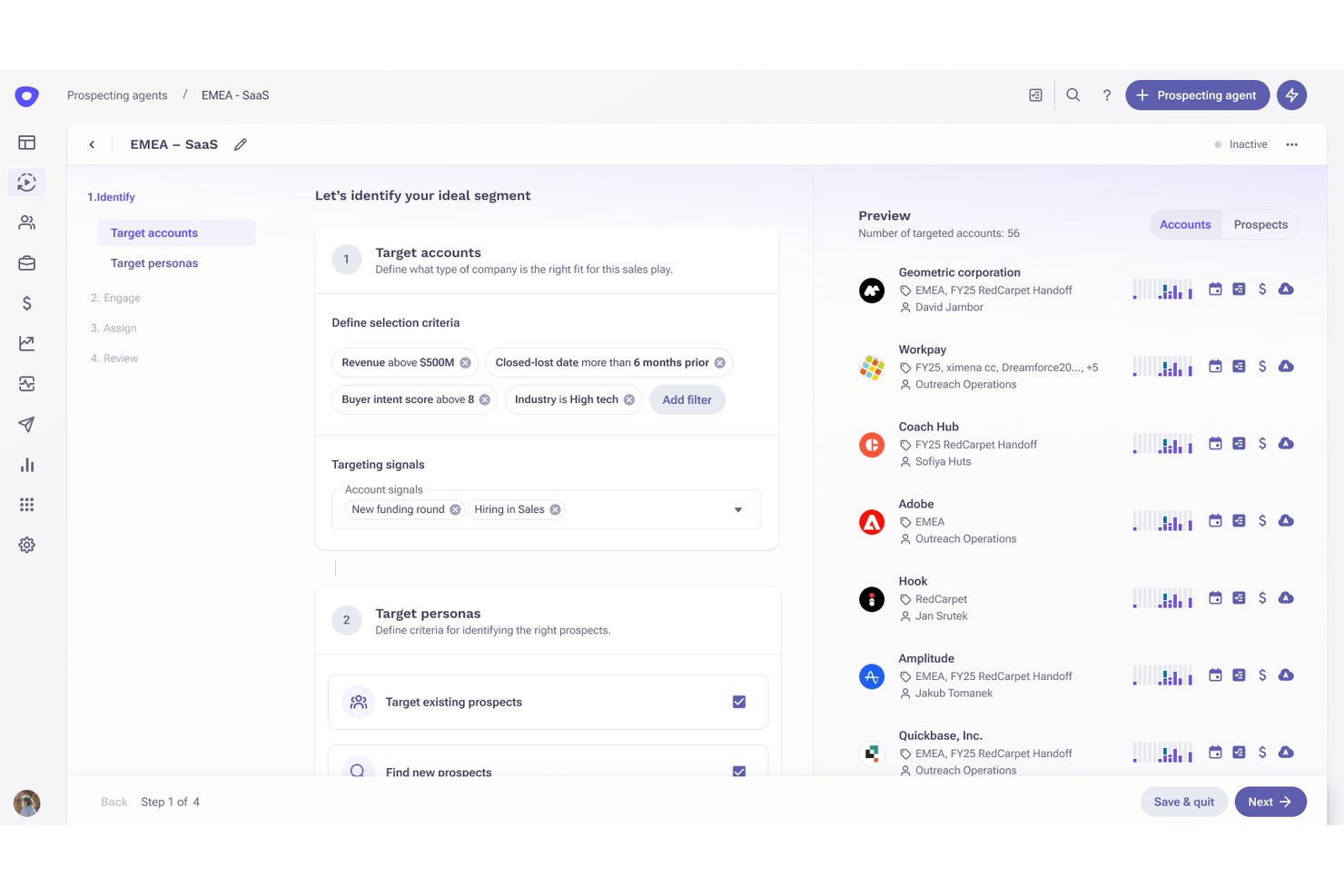Viewport: 1344px width, 896px height.
Task: Remove the Hiring in Sales signal
Action: pyautogui.click(x=555, y=509)
